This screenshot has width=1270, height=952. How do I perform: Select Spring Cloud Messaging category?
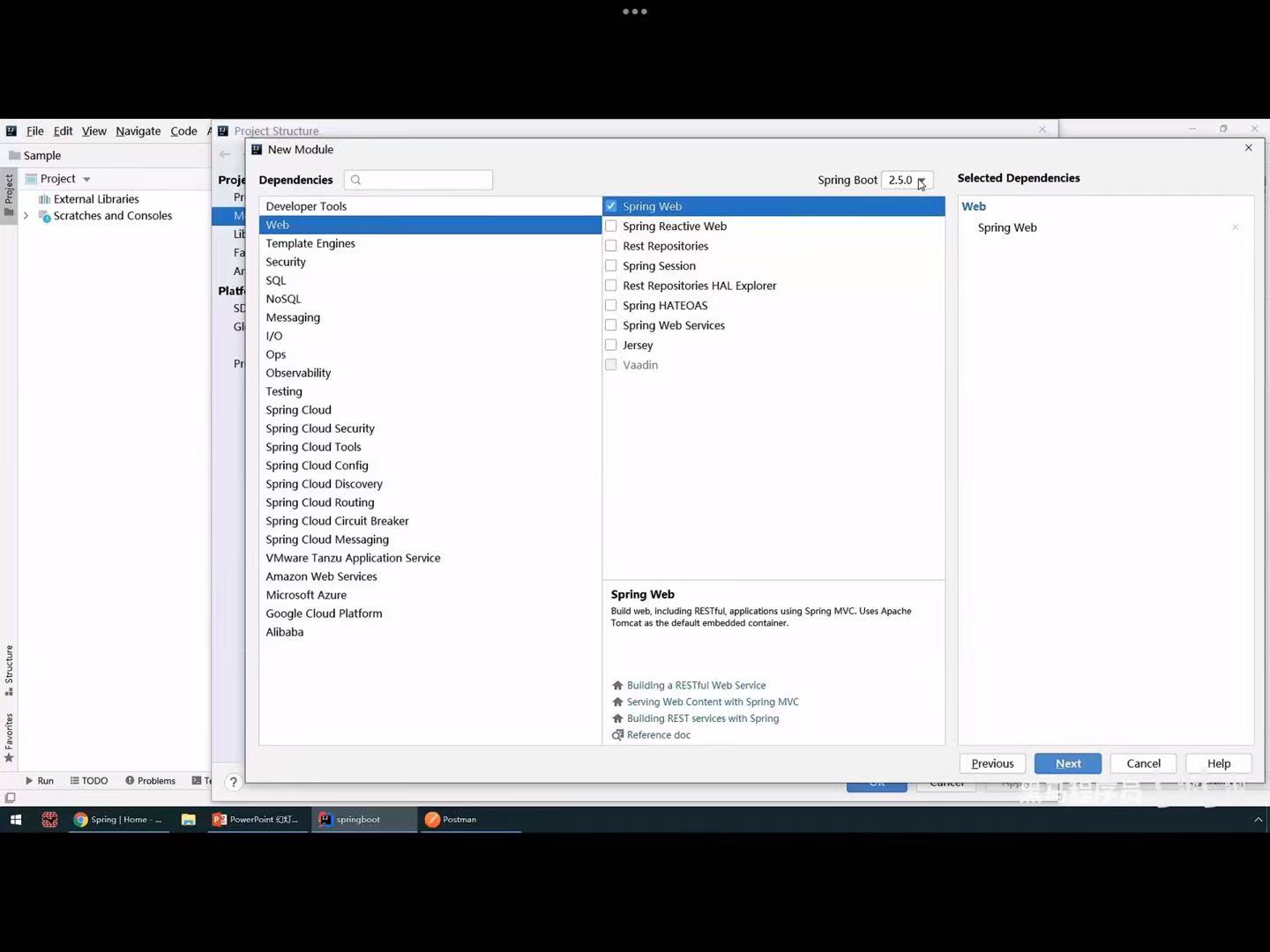pos(430,539)
